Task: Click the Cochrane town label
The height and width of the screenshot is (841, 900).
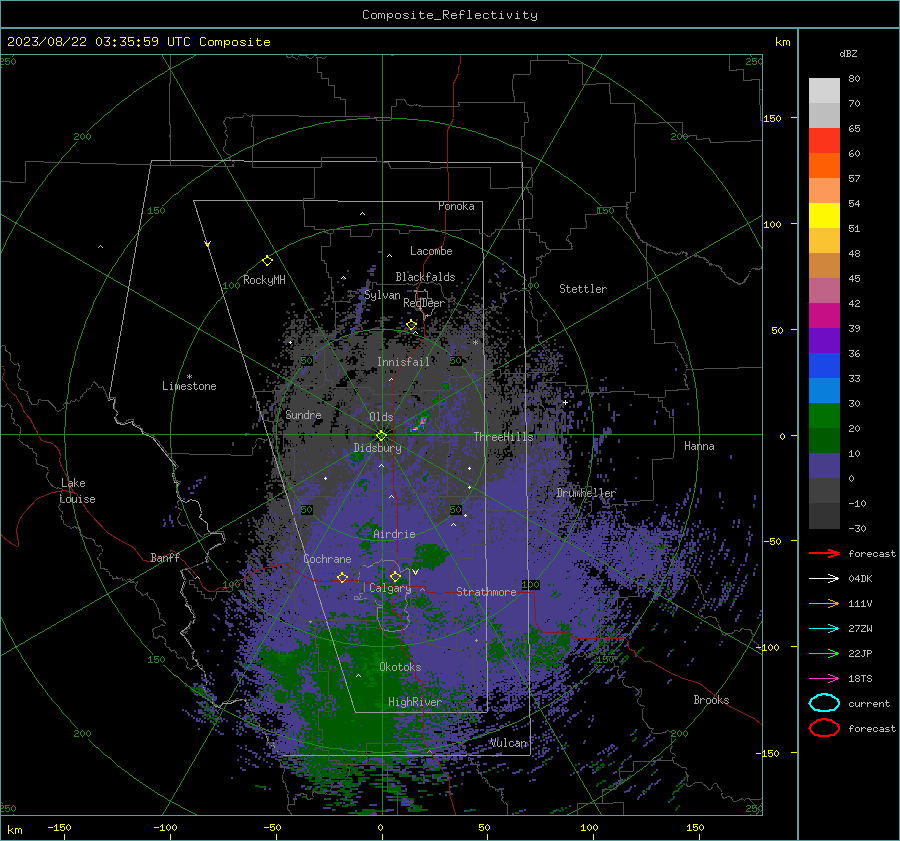Action: [327, 559]
